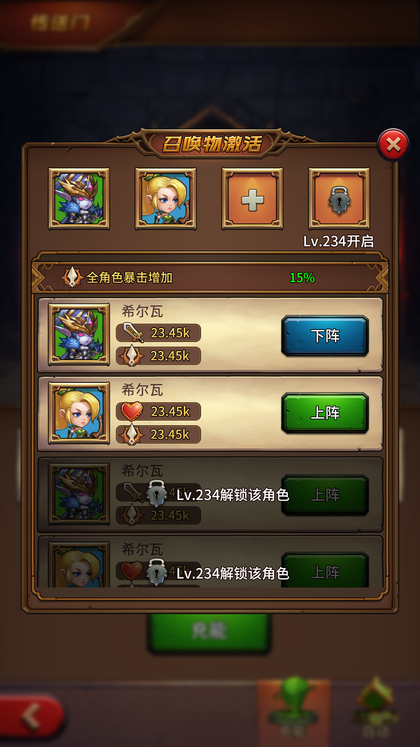The width and height of the screenshot is (420, 747).
Task: Click the blurred green button below the dialog
Action: tap(209, 633)
